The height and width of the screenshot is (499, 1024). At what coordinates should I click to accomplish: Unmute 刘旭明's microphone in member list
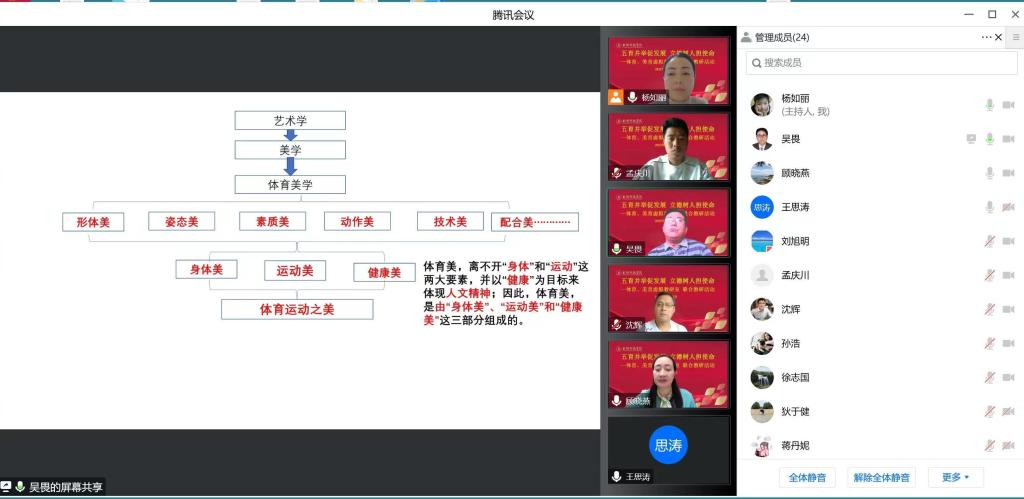pyautogui.click(x=989, y=241)
